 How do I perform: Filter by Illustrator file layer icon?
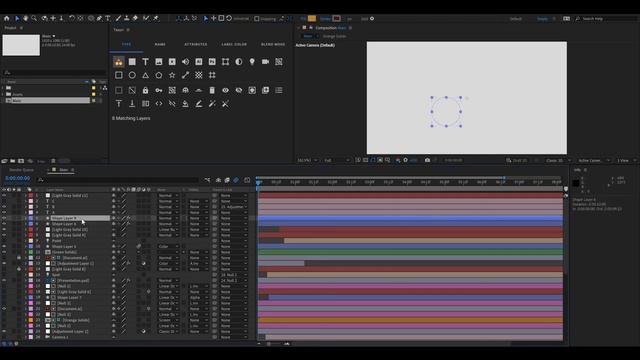tap(199, 62)
